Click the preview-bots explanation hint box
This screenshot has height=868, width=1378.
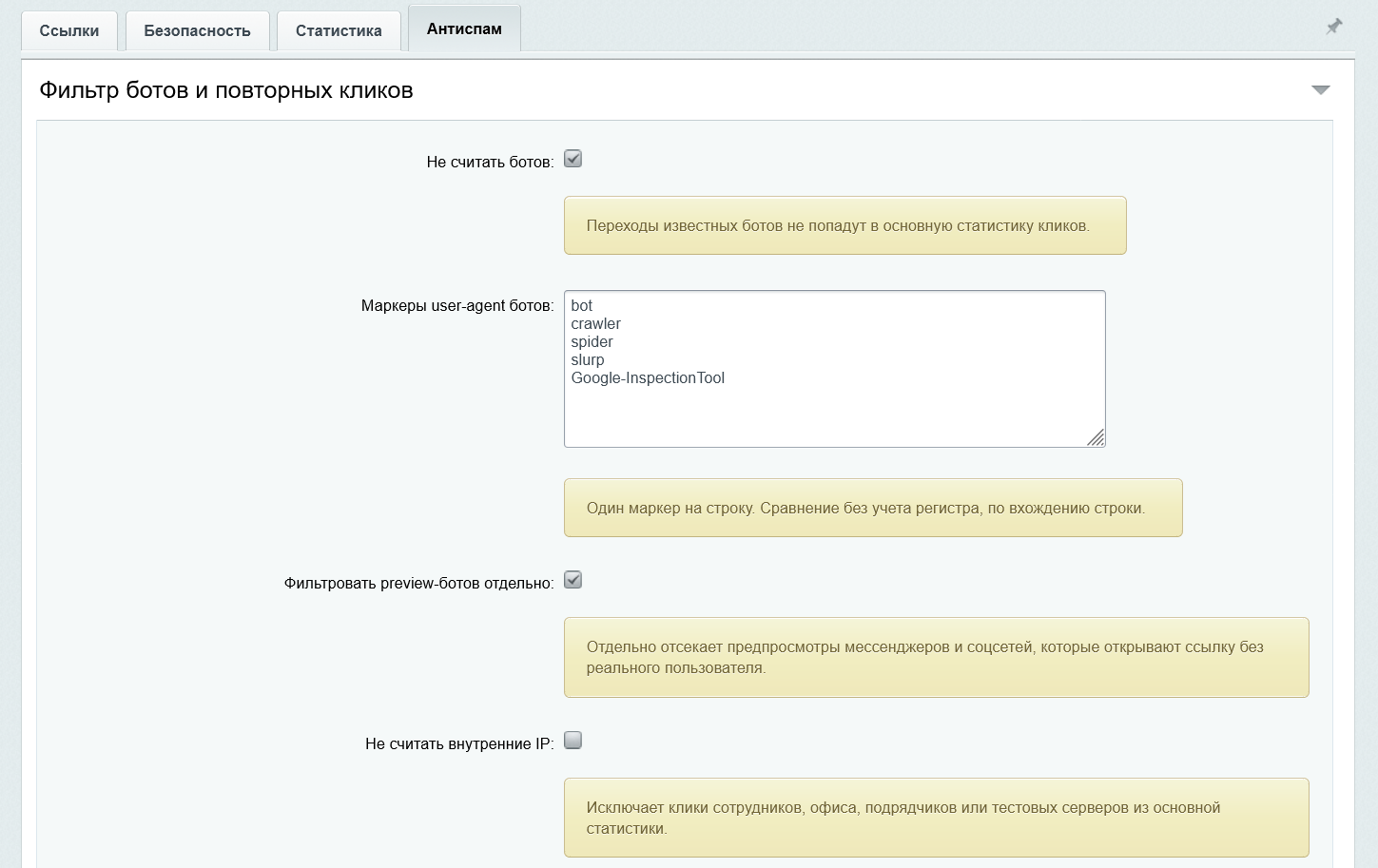point(937,657)
